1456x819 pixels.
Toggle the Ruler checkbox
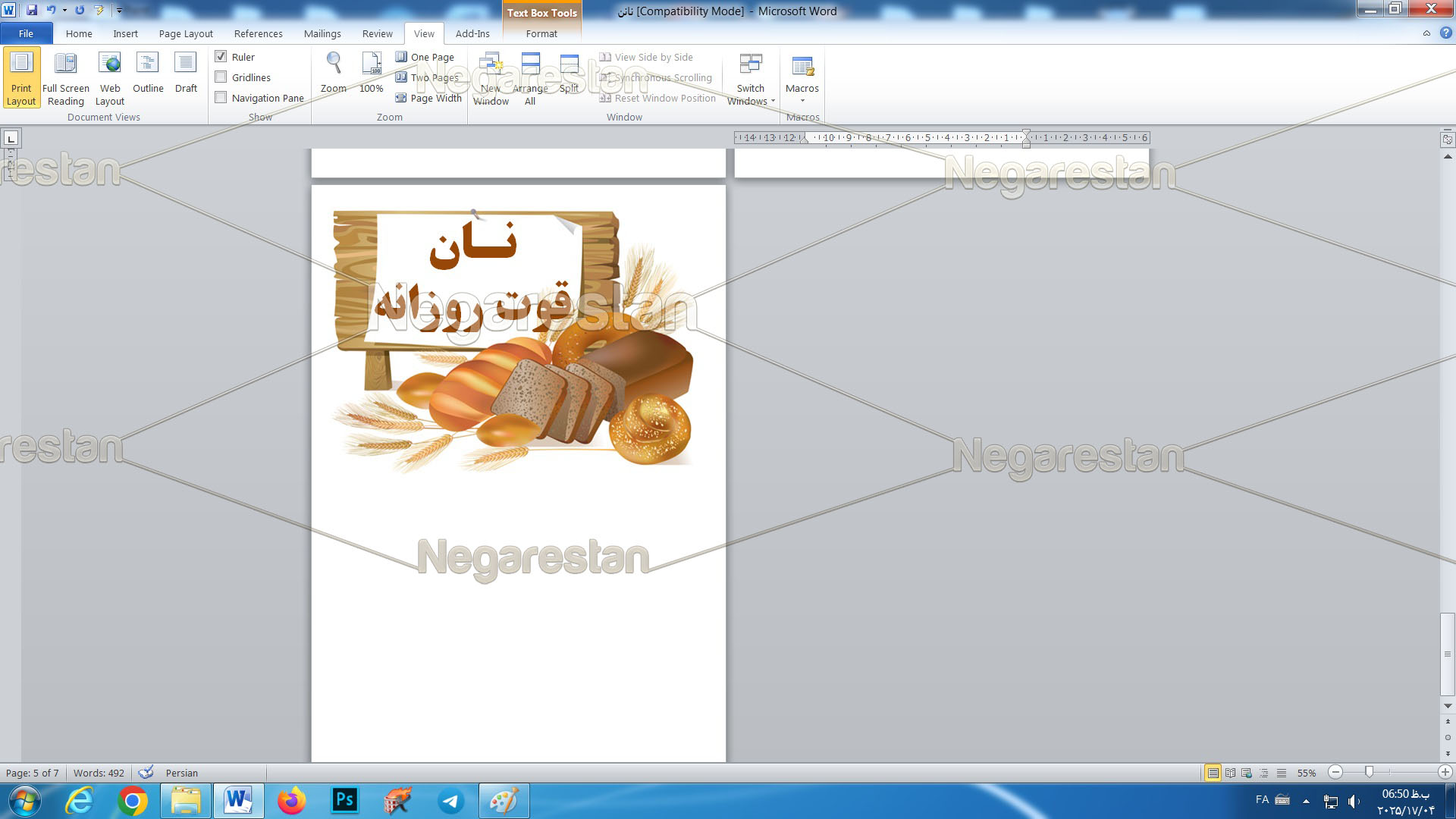tap(221, 57)
